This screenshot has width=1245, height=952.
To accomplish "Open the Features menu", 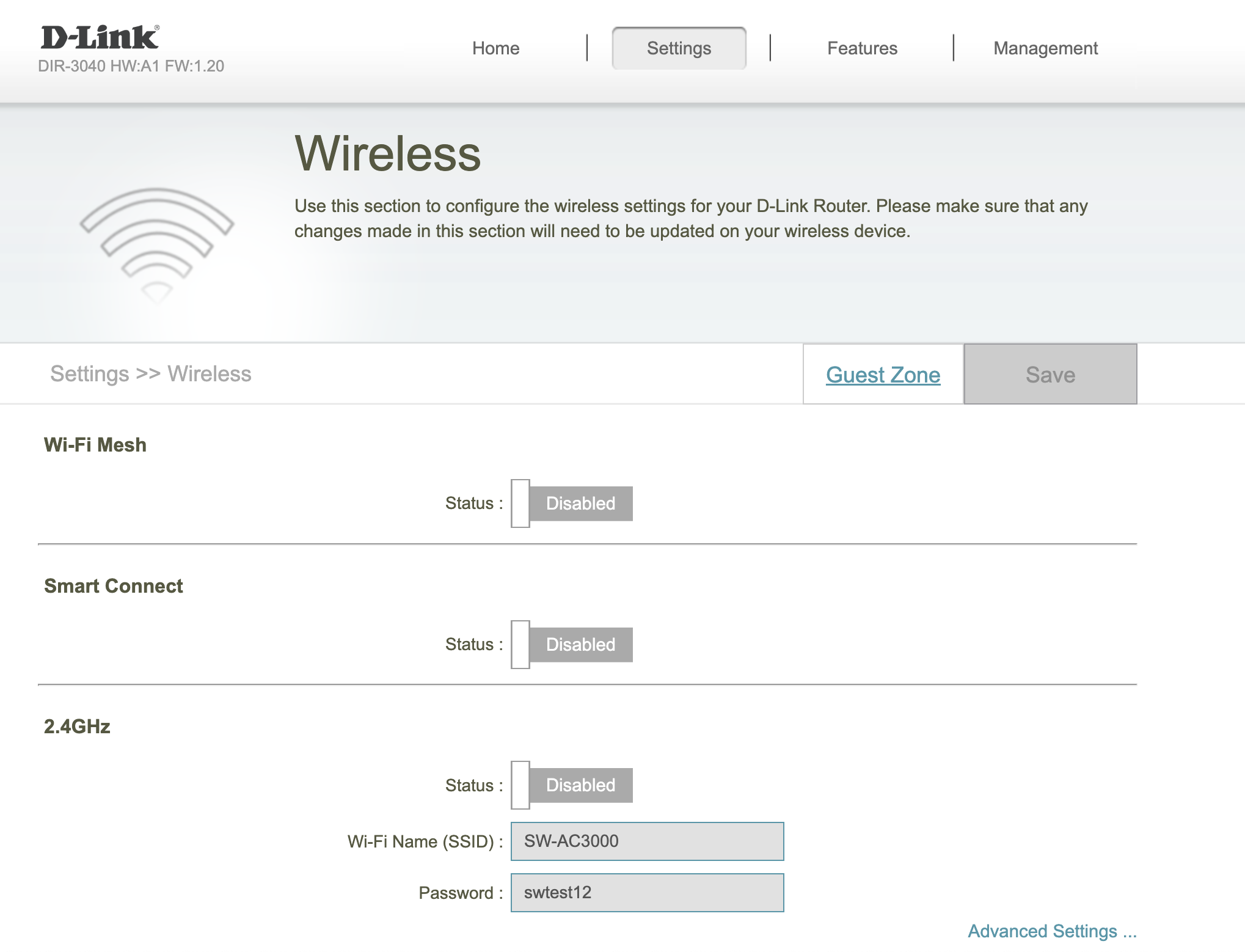I will 861,48.
